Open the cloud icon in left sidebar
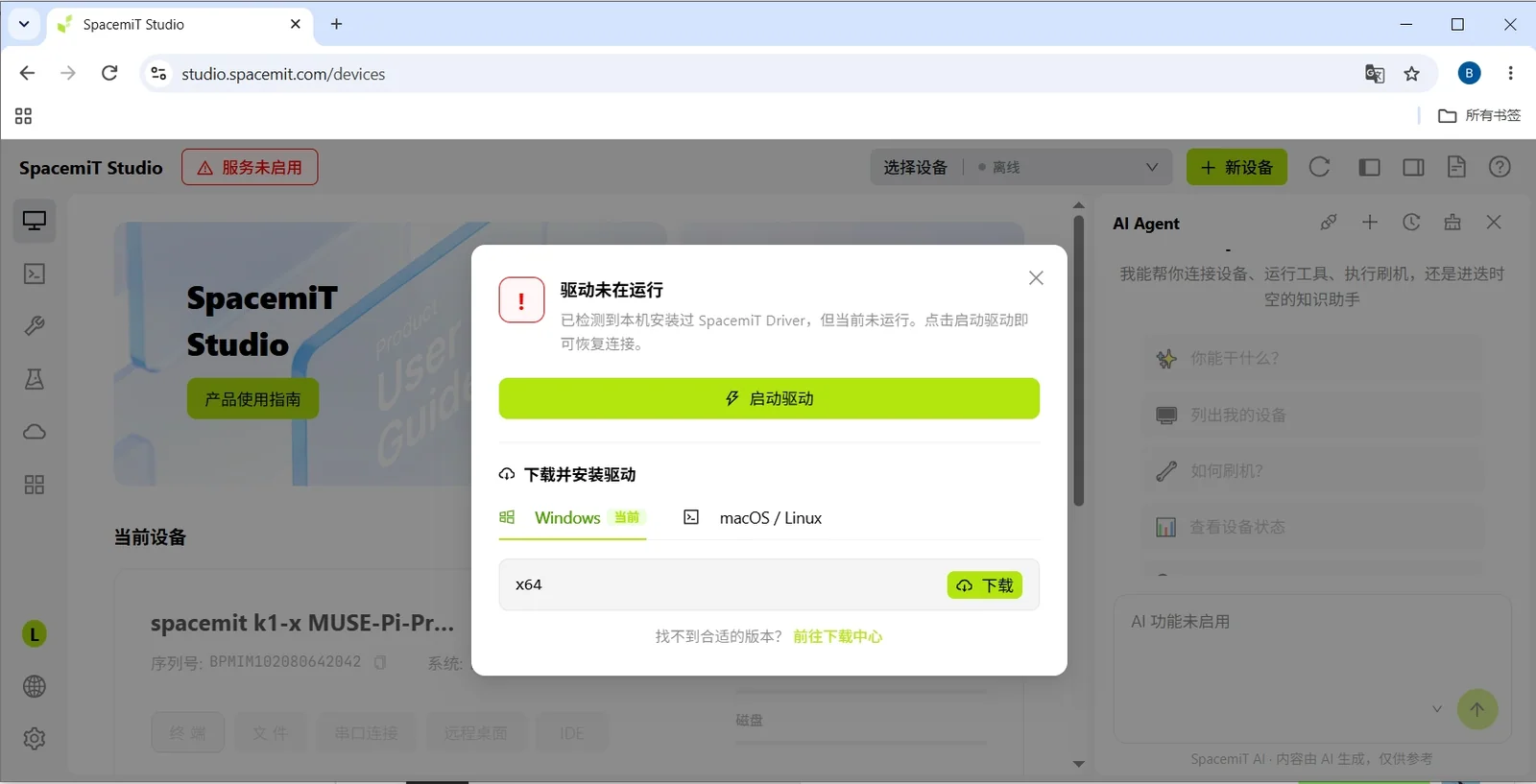Image resolution: width=1536 pixels, height=784 pixels. [35, 432]
